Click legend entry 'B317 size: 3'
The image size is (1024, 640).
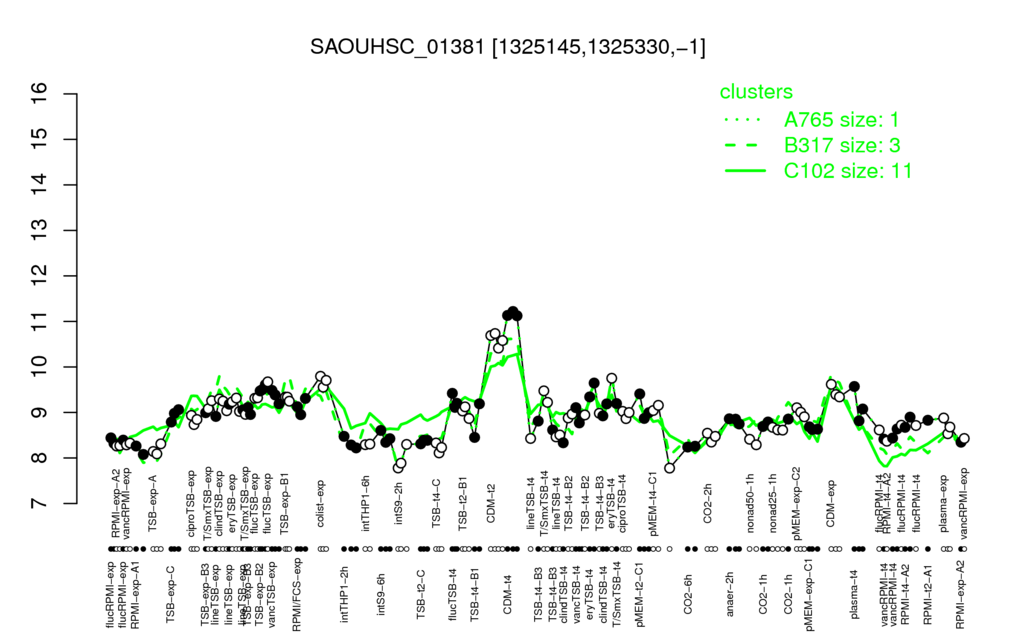[x=841, y=145]
